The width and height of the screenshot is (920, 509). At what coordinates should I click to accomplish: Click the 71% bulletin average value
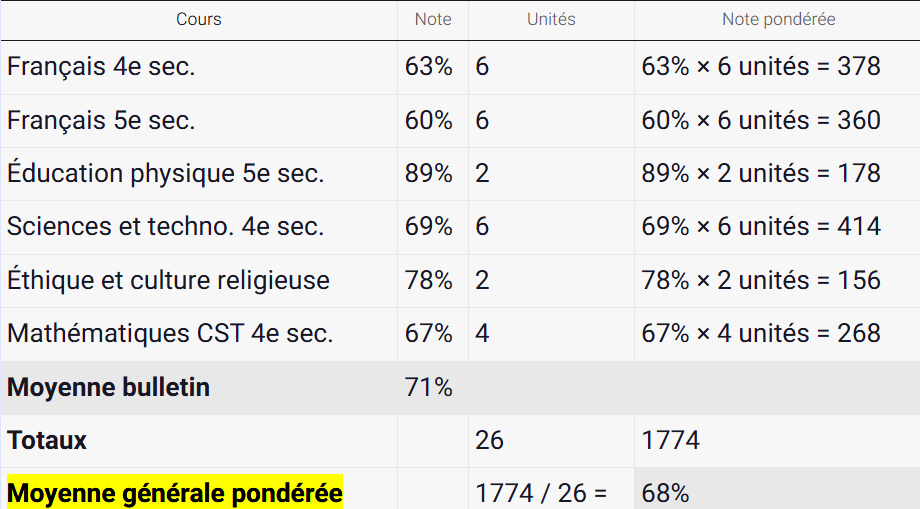(429, 388)
